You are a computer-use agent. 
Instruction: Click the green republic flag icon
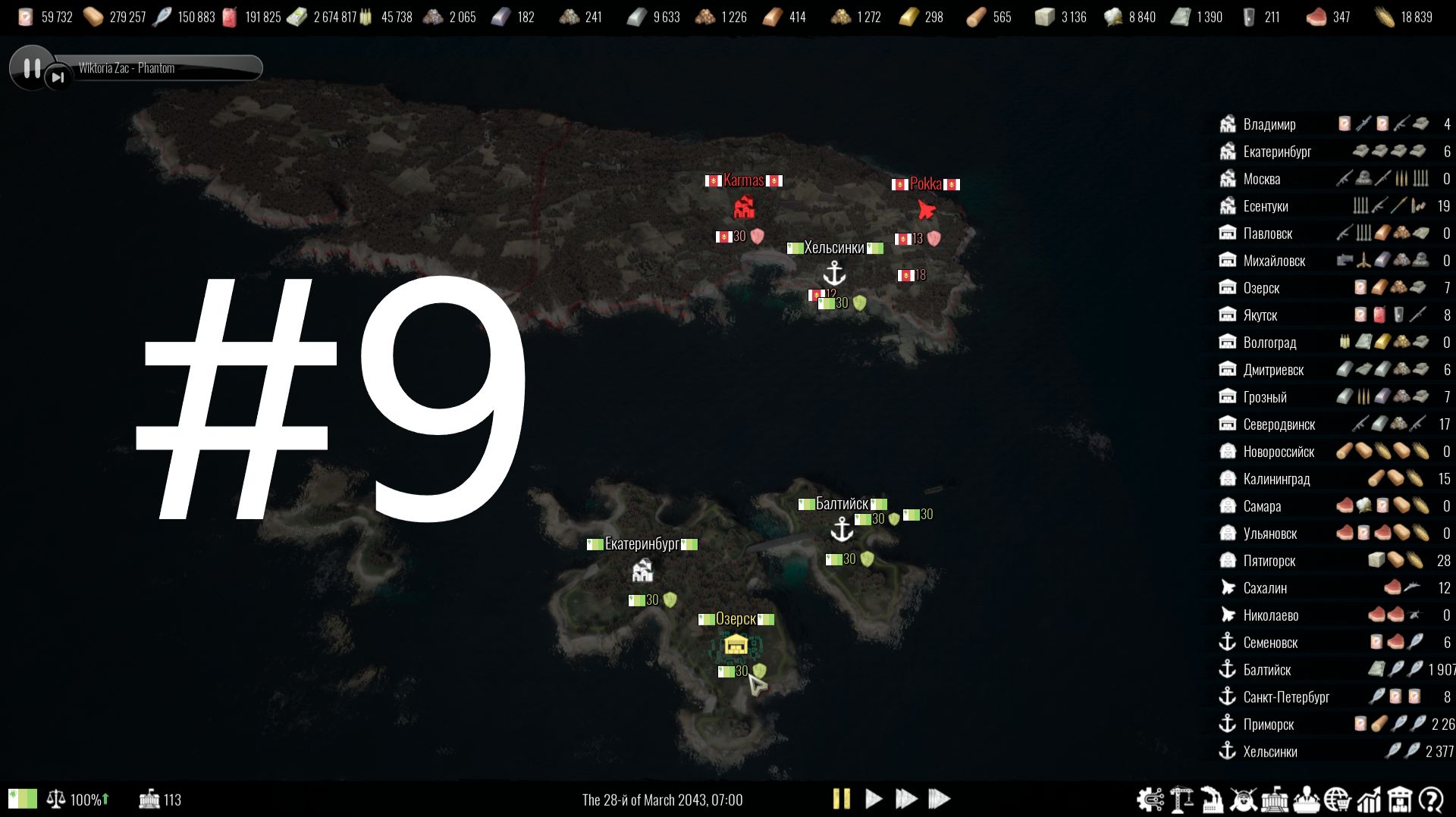[x=23, y=799]
